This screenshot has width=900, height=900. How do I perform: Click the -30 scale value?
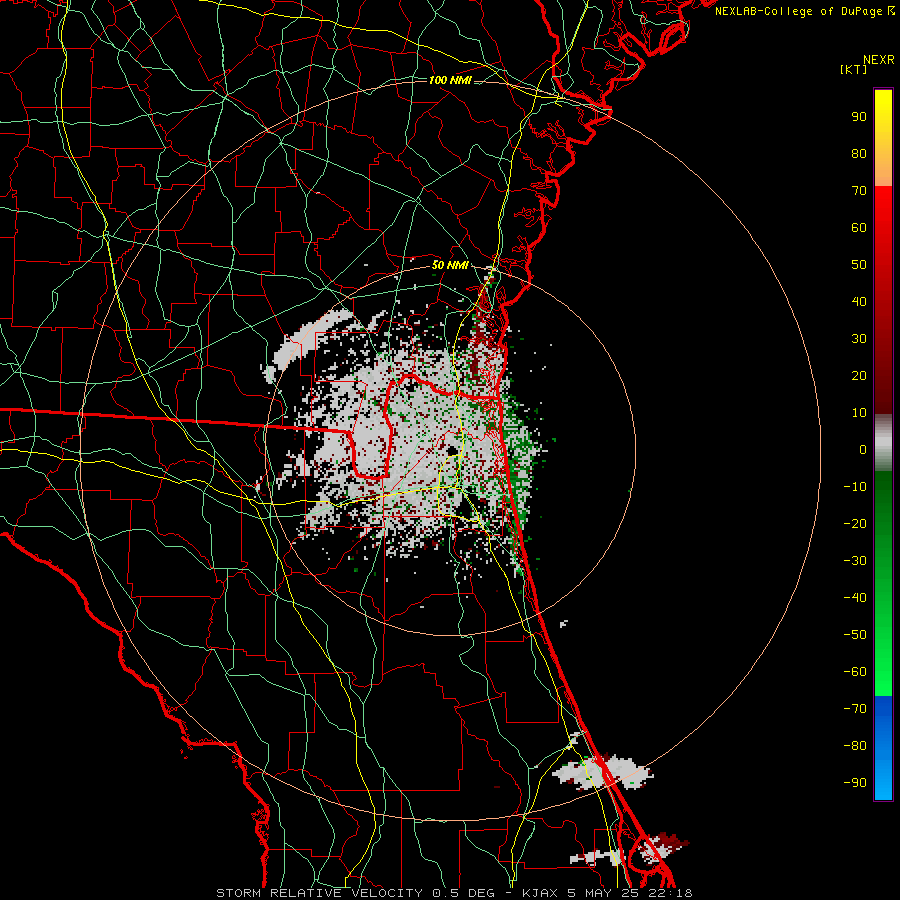tap(855, 561)
